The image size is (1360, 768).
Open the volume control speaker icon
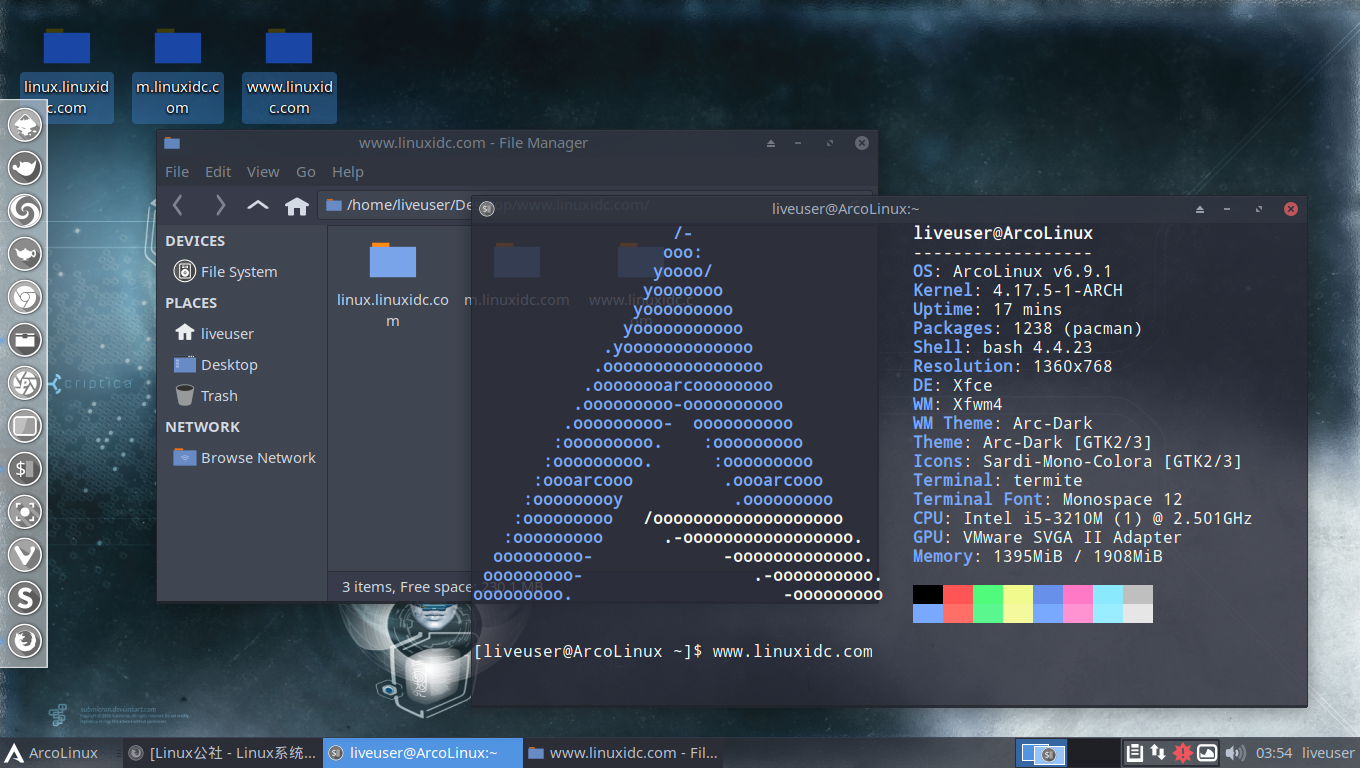pyautogui.click(x=1234, y=753)
